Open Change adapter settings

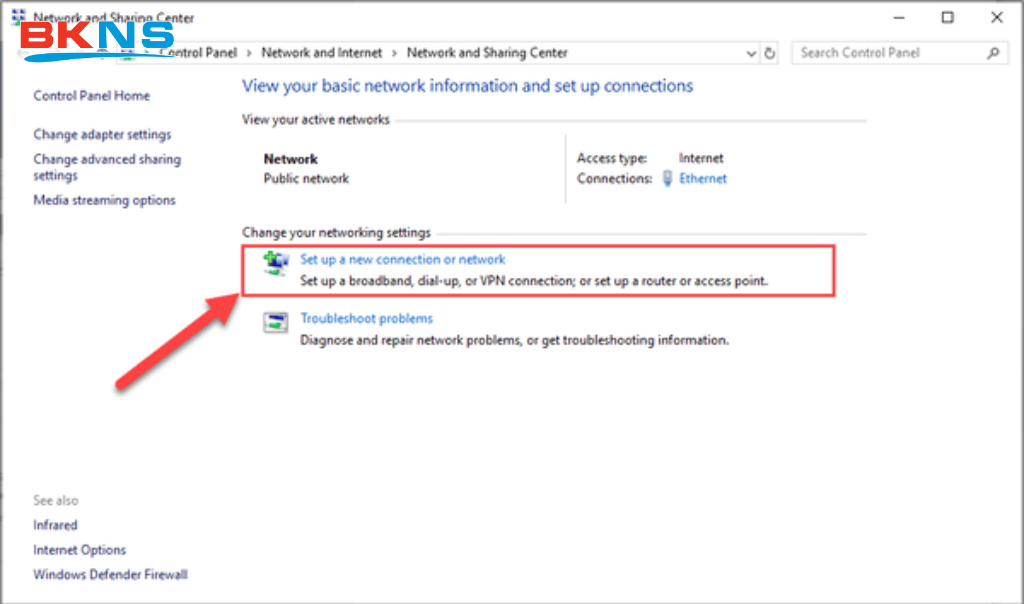tap(102, 134)
